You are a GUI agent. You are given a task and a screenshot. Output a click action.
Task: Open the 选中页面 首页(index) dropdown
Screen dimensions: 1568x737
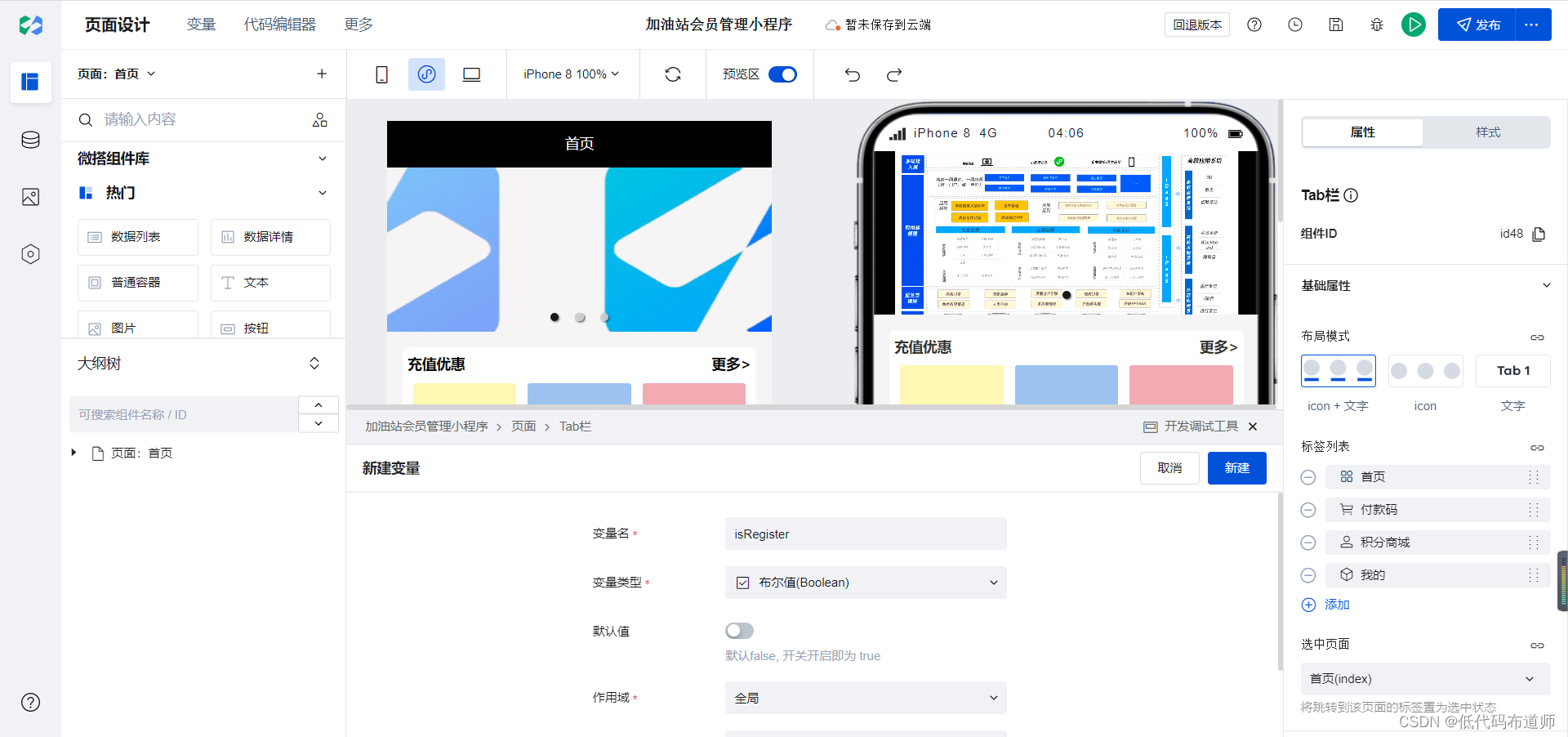coord(1425,679)
